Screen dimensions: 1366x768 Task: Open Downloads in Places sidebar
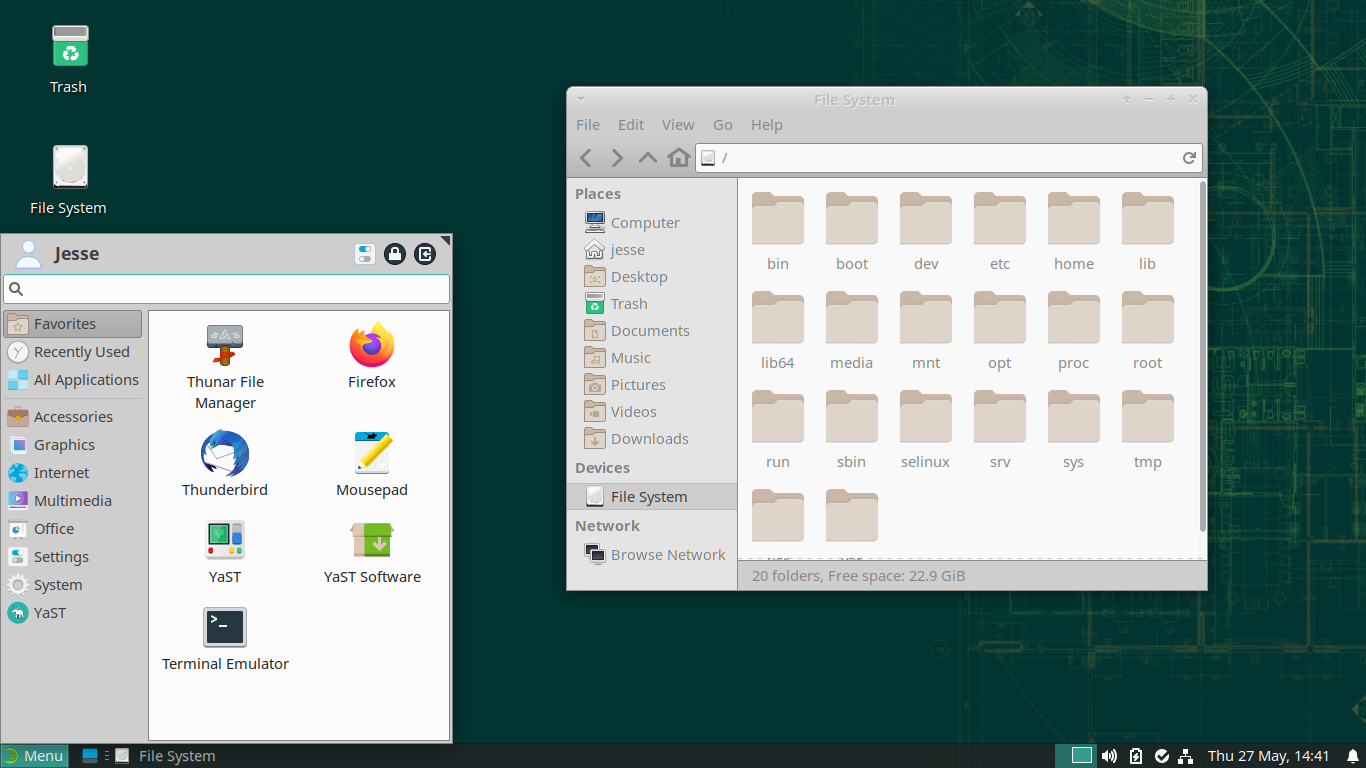pyautogui.click(x=652, y=439)
